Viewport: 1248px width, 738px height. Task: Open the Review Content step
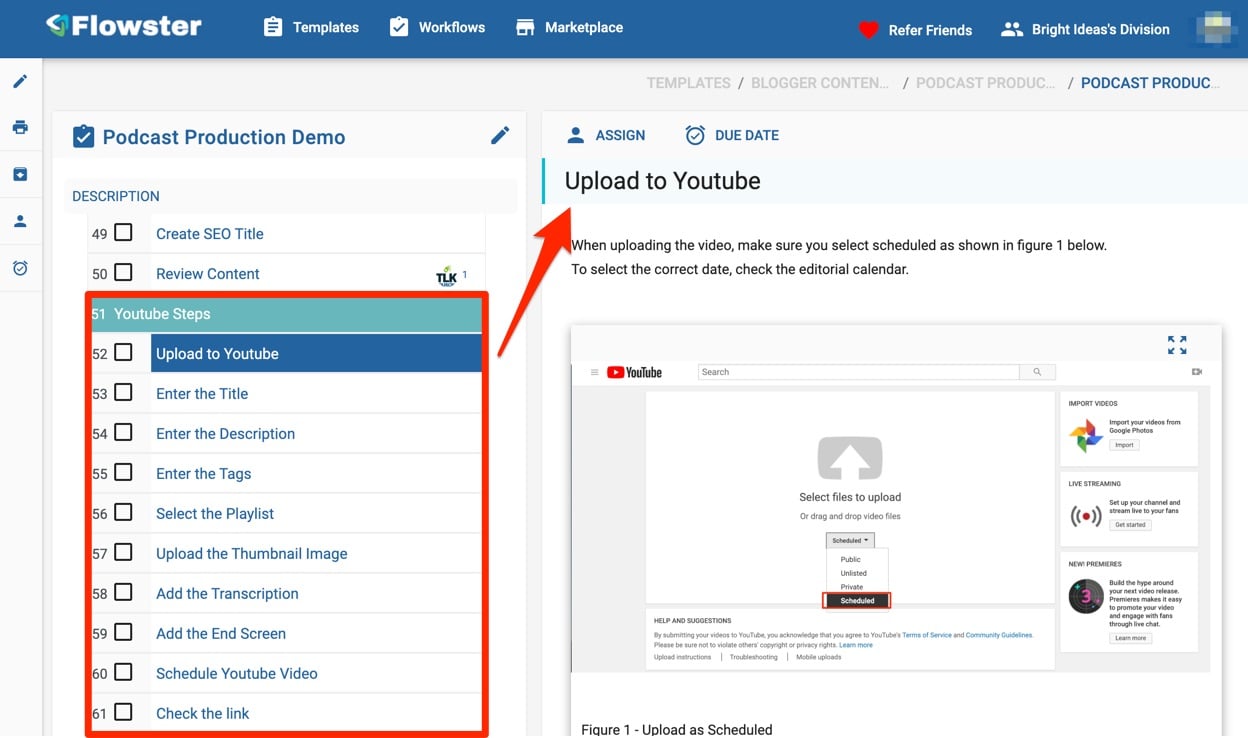[208, 274]
